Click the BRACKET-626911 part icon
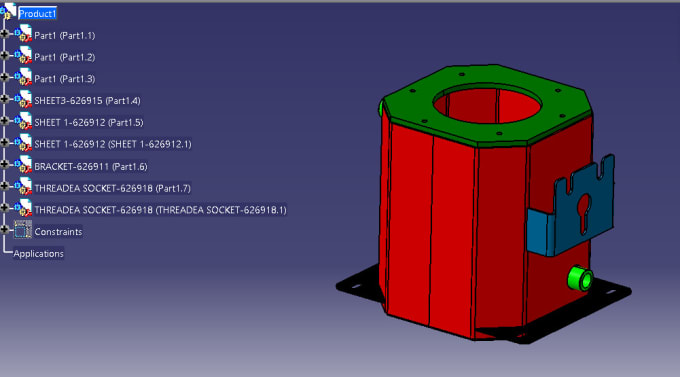Viewport: 680px width, 377px height. [23, 165]
